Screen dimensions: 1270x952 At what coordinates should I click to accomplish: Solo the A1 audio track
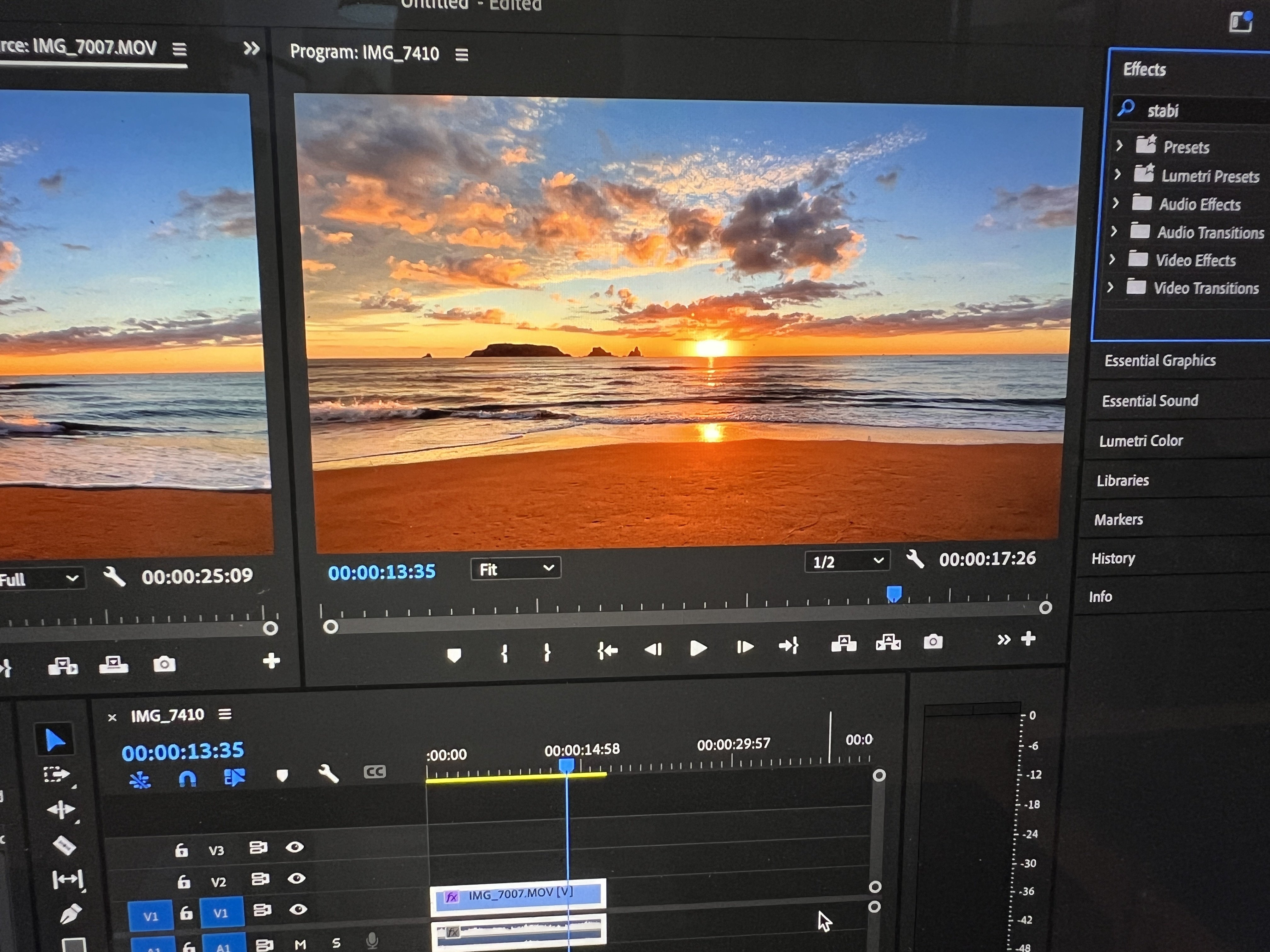pos(336,943)
